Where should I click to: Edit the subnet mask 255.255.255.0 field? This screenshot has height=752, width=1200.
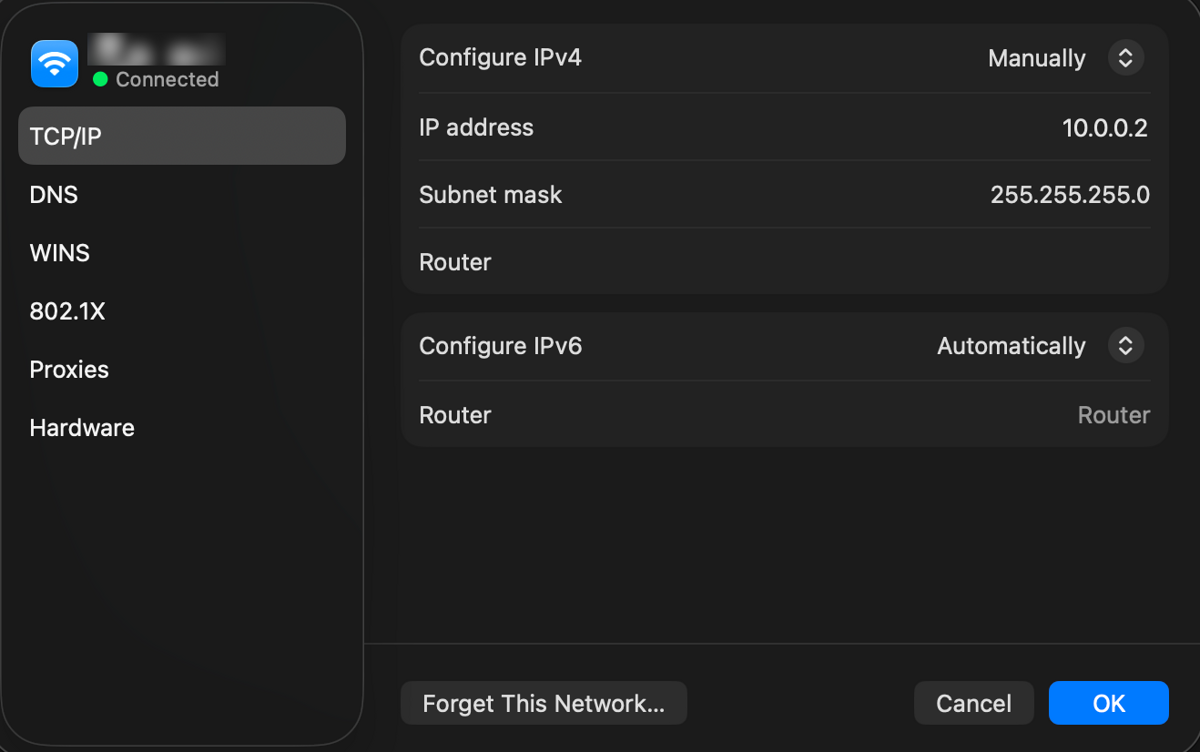[1070, 195]
